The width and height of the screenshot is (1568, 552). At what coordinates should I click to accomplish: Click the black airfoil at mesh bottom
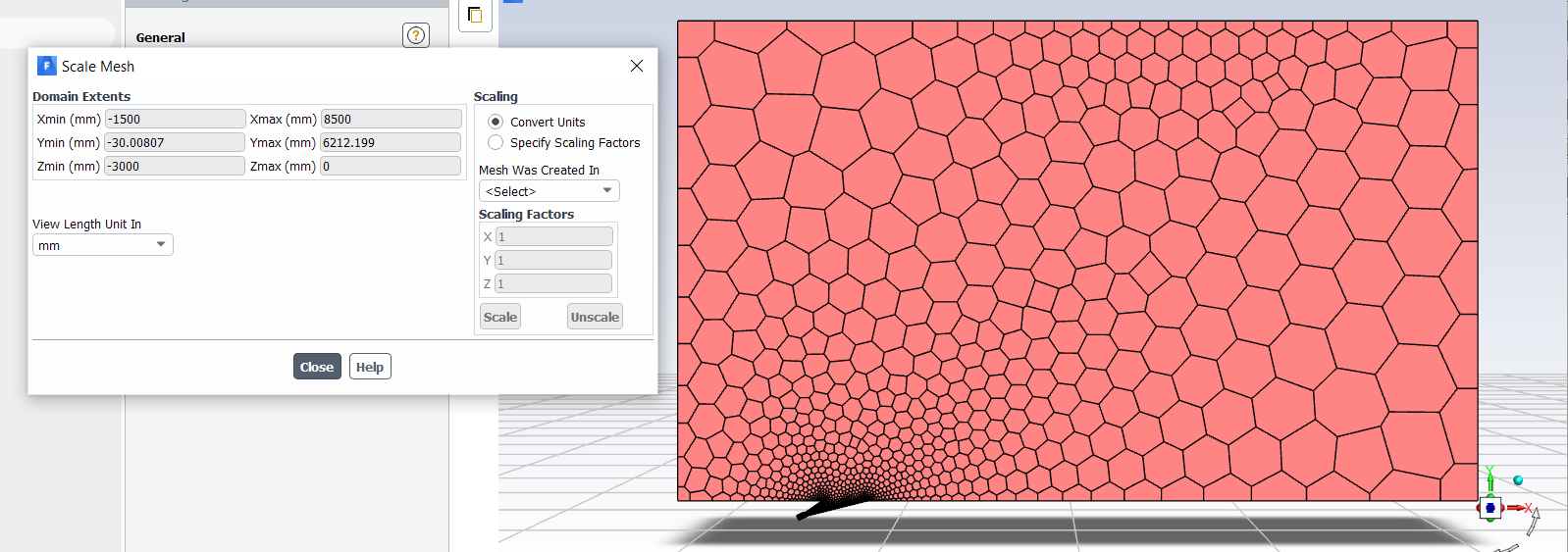(x=832, y=508)
